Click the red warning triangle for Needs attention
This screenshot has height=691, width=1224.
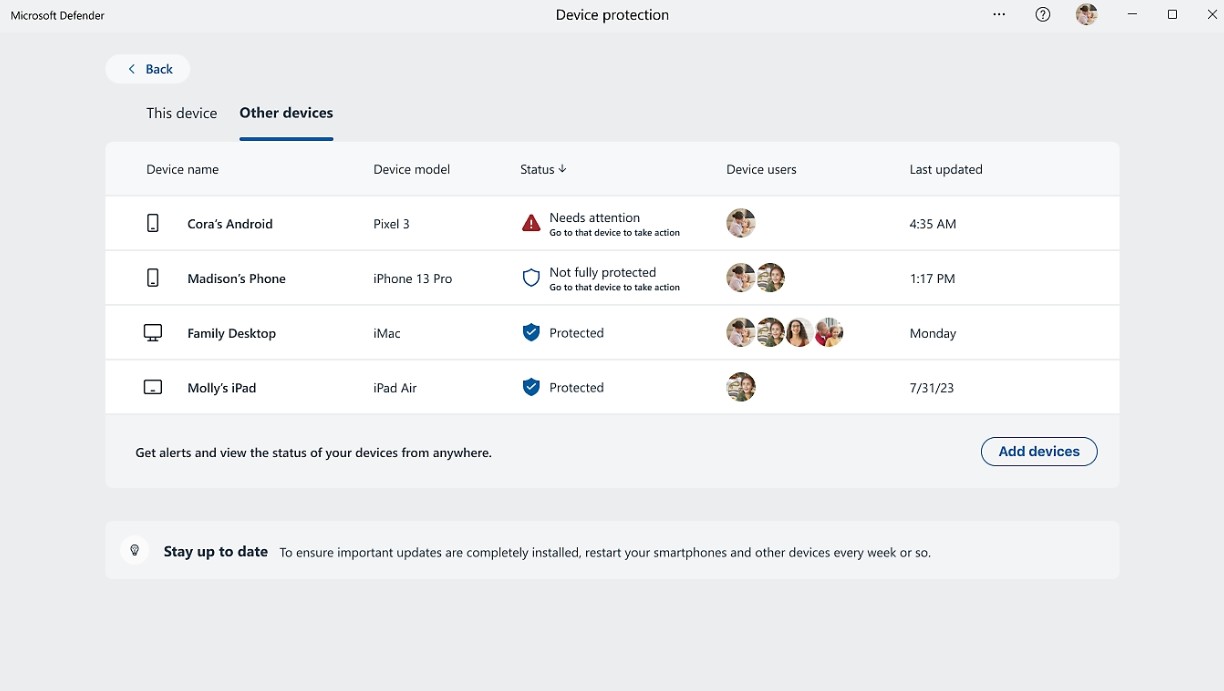531,224
